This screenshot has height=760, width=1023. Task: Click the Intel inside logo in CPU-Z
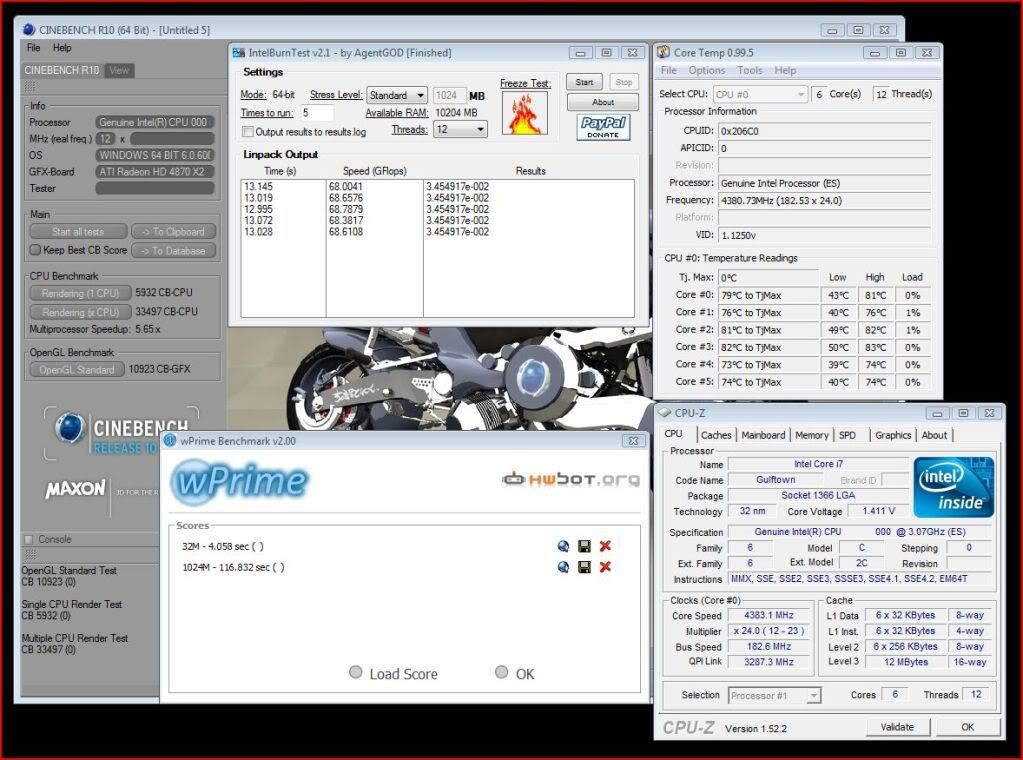click(x=954, y=487)
